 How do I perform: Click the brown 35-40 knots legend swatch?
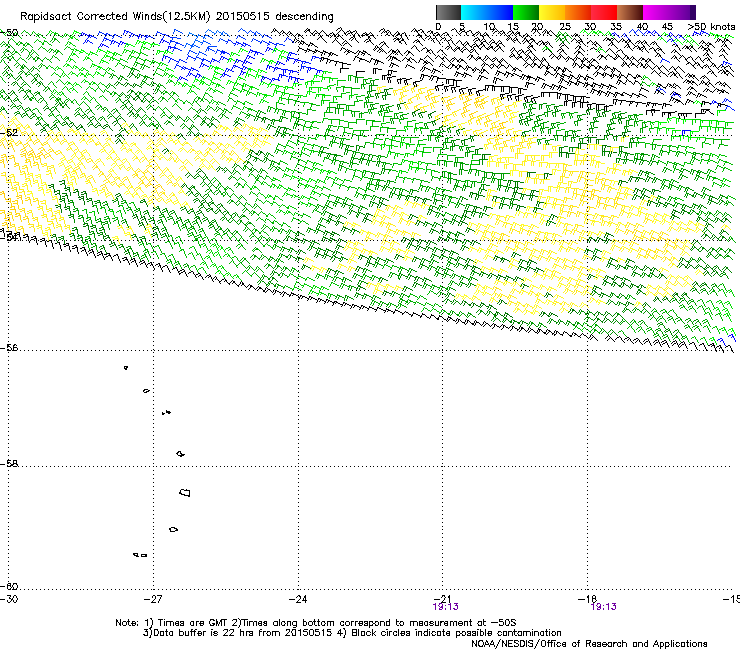click(x=630, y=12)
